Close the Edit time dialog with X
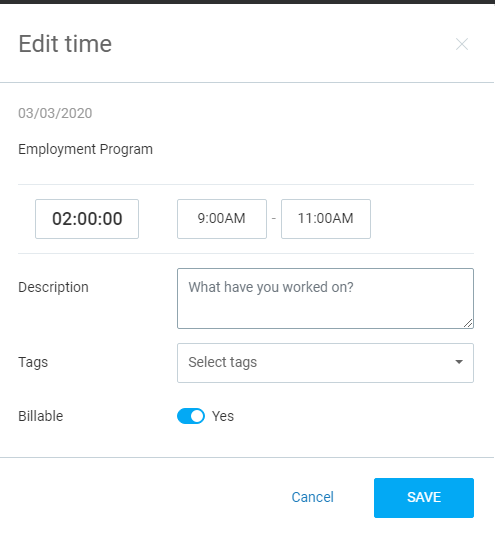 (462, 44)
